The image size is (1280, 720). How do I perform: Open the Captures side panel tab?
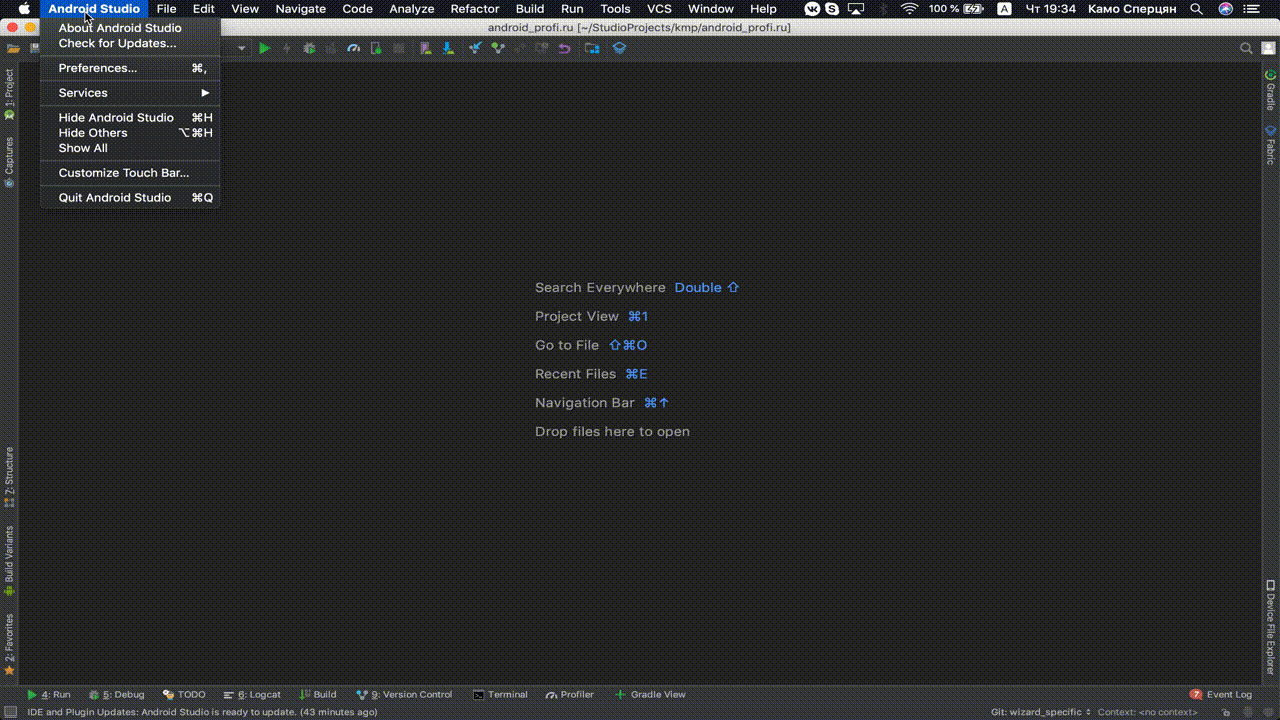click(9, 163)
